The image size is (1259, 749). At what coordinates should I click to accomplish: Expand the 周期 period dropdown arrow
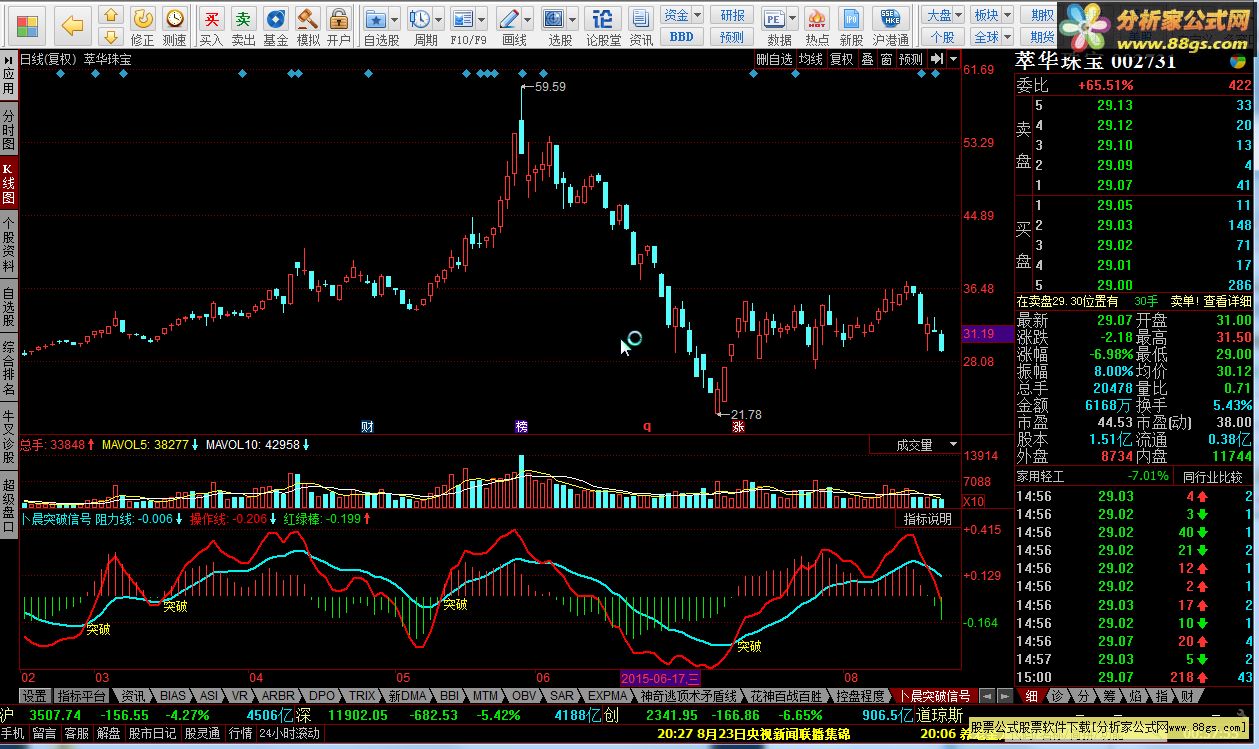coord(439,19)
